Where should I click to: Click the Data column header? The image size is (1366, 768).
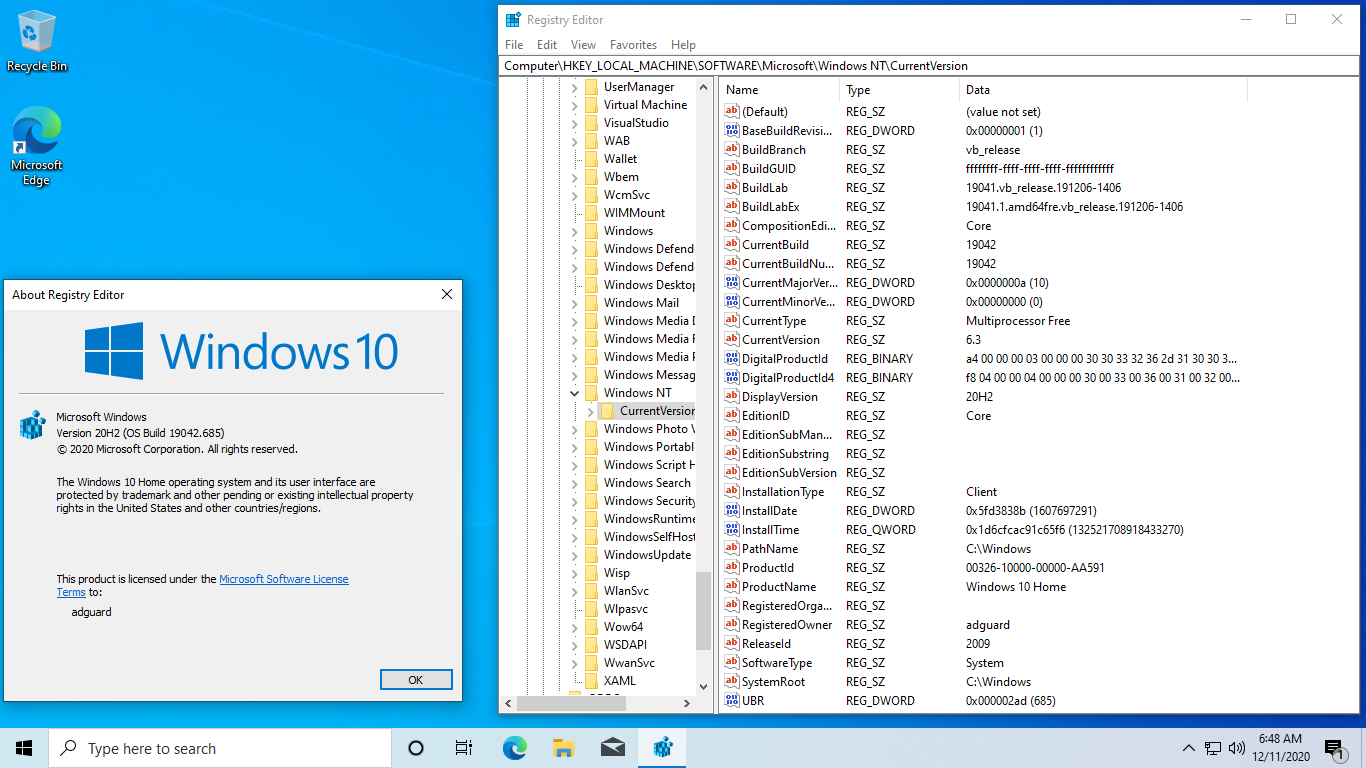click(1104, 90)
